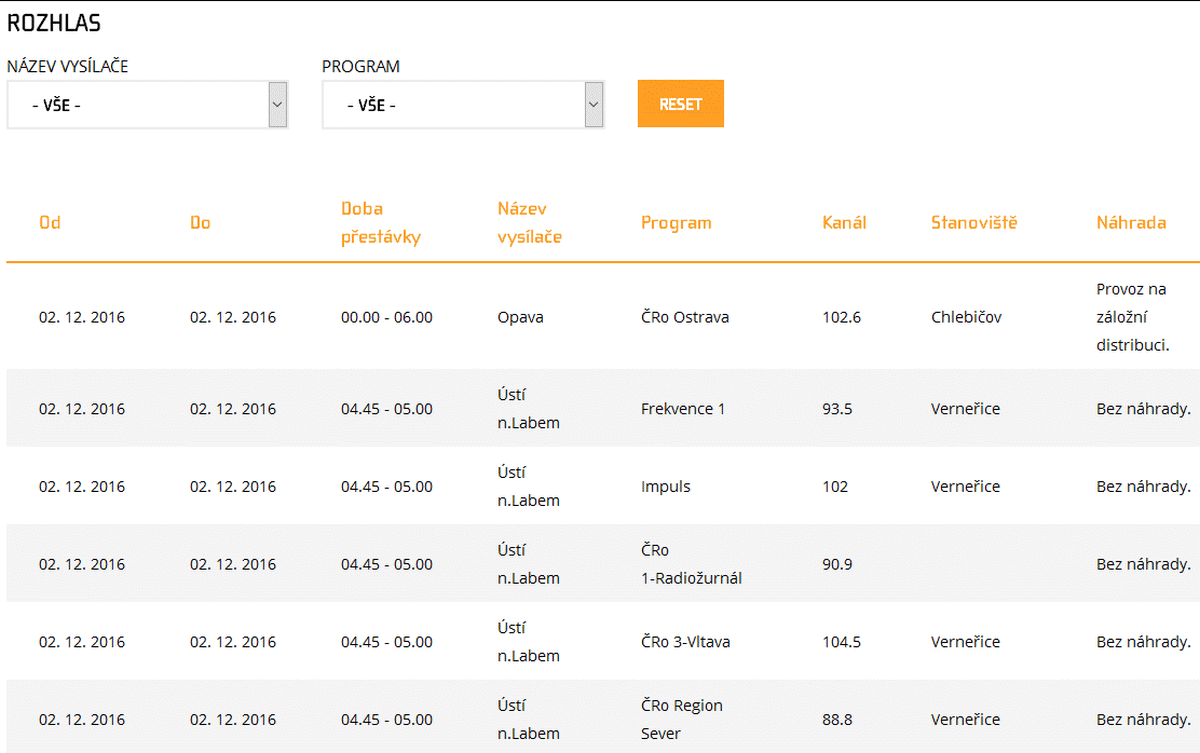The width and height of the screenshot is (1200, 753).
Task: Click the Do column header
Action: (200, 223)
